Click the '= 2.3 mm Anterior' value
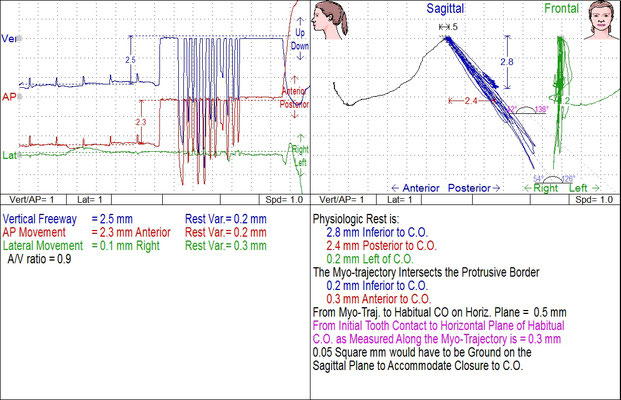The width and height of the screenshot is (621, 400). pos(131,232)
